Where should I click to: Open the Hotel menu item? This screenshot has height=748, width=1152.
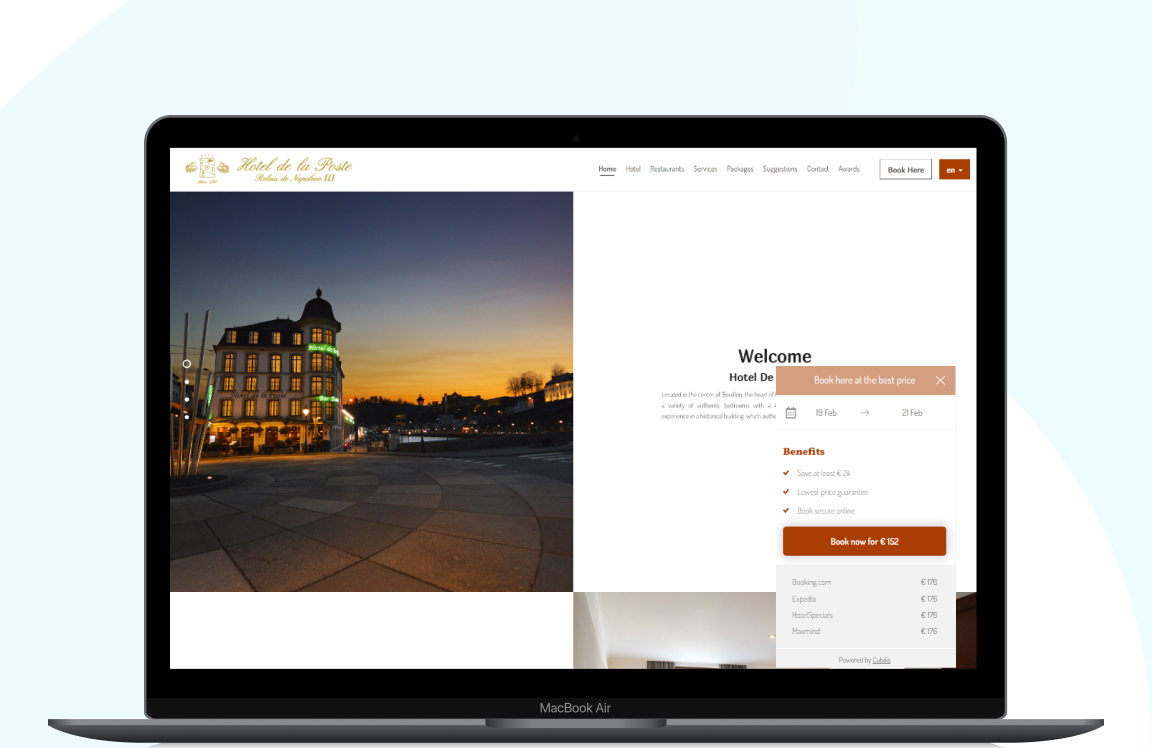coord(633,169)
